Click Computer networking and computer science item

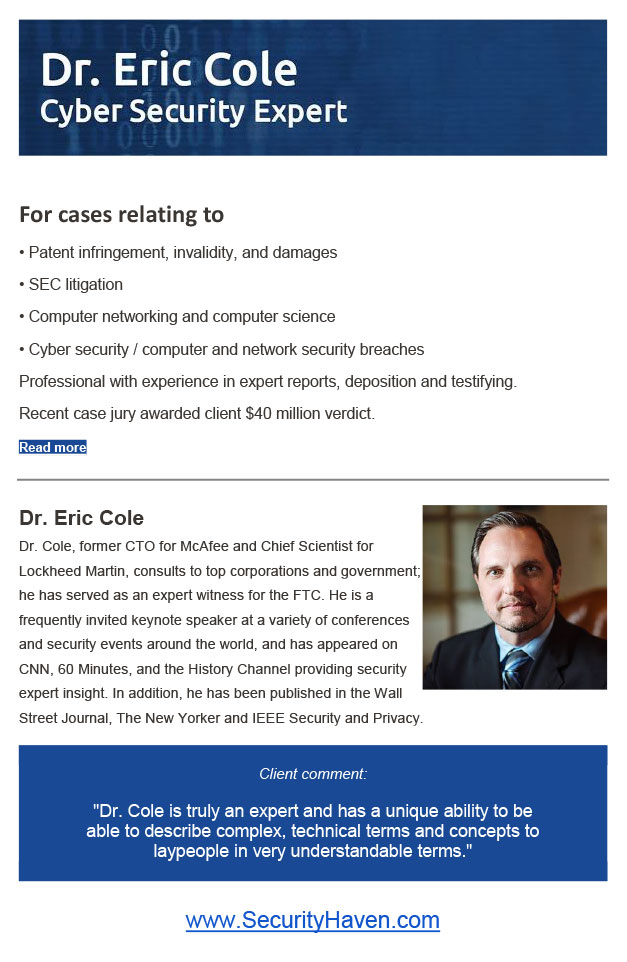(x=177, y=317)
